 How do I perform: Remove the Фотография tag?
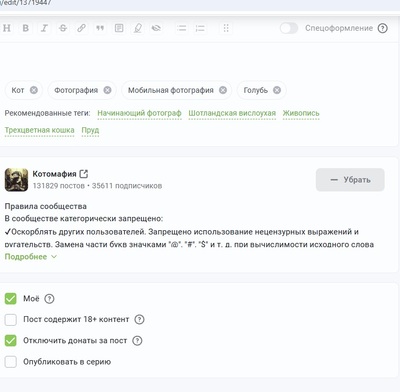(107, 90)
